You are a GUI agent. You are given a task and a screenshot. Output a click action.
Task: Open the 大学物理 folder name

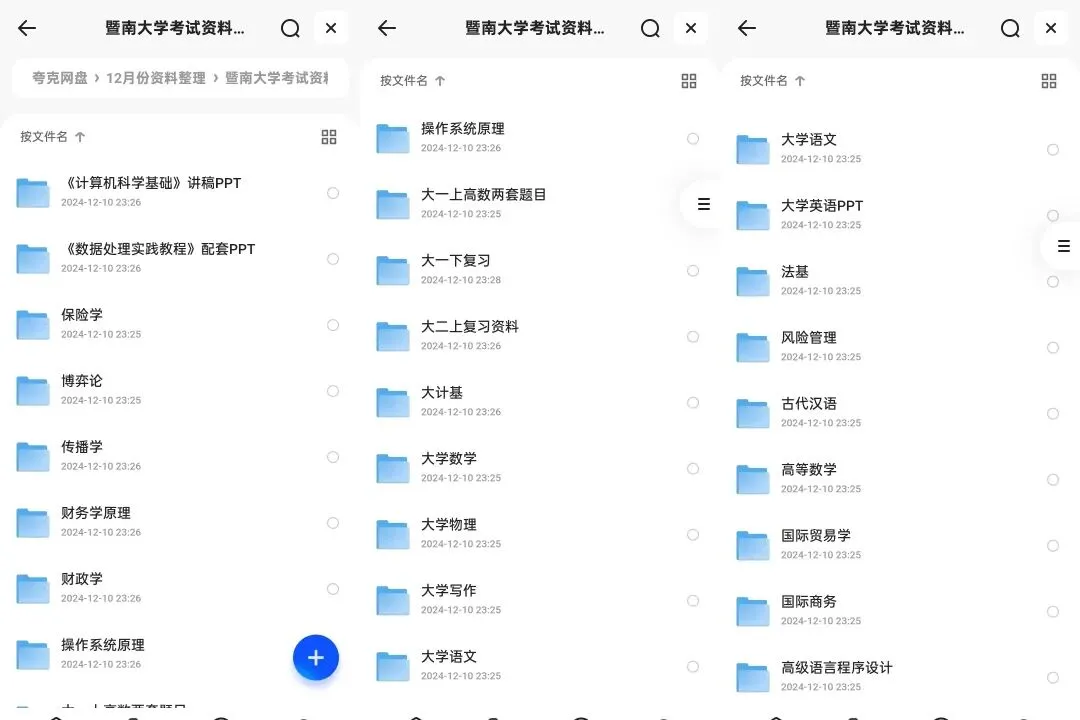click(x=449, y=525)
